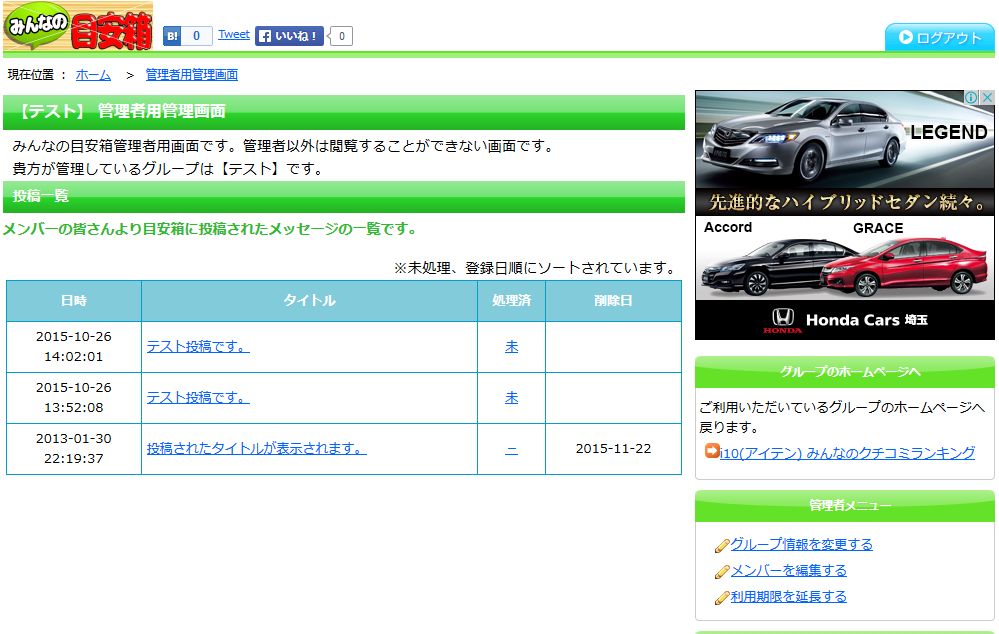Image resolution: width=999 pixels, height=634 pixels.
Task: Close the Honda ad with X icon
Action: point(987,98)
